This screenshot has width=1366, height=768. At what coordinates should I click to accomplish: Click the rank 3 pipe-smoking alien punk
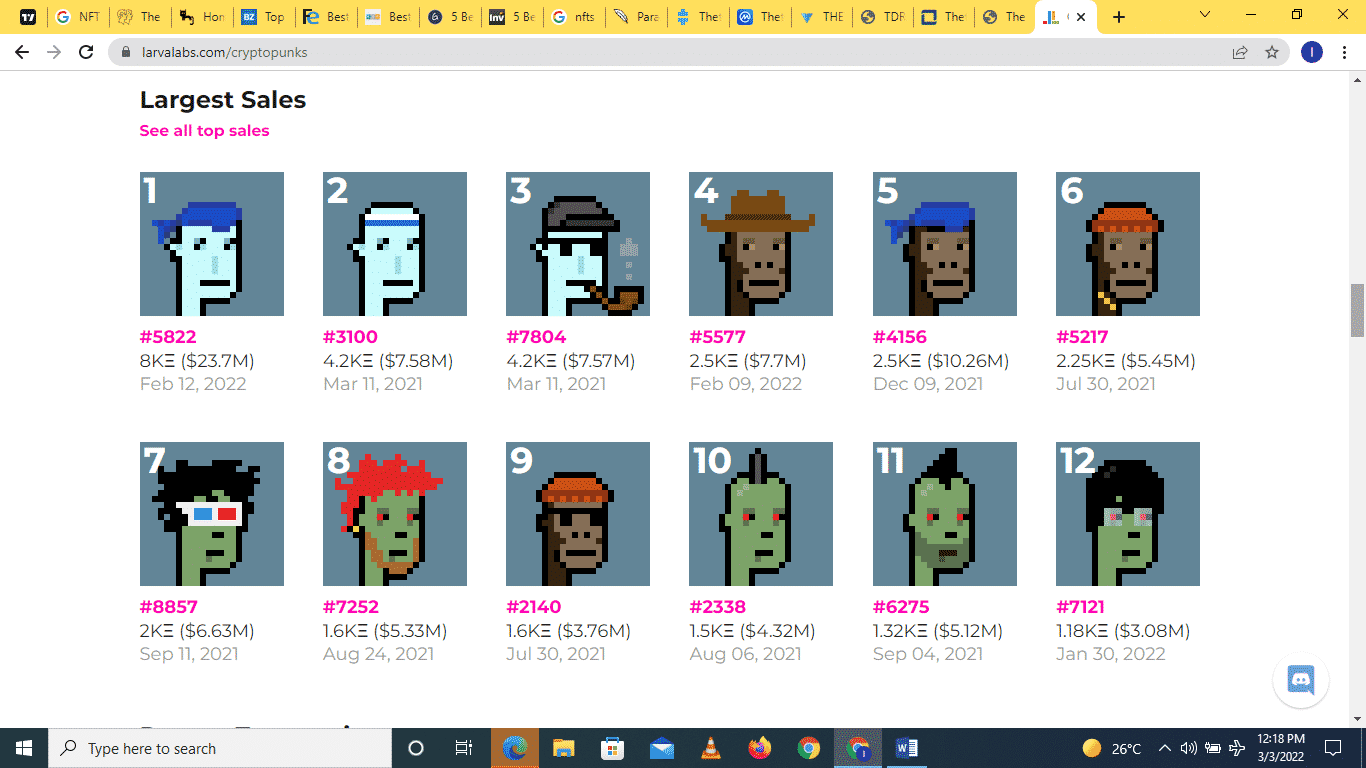[x=578, y=244]
